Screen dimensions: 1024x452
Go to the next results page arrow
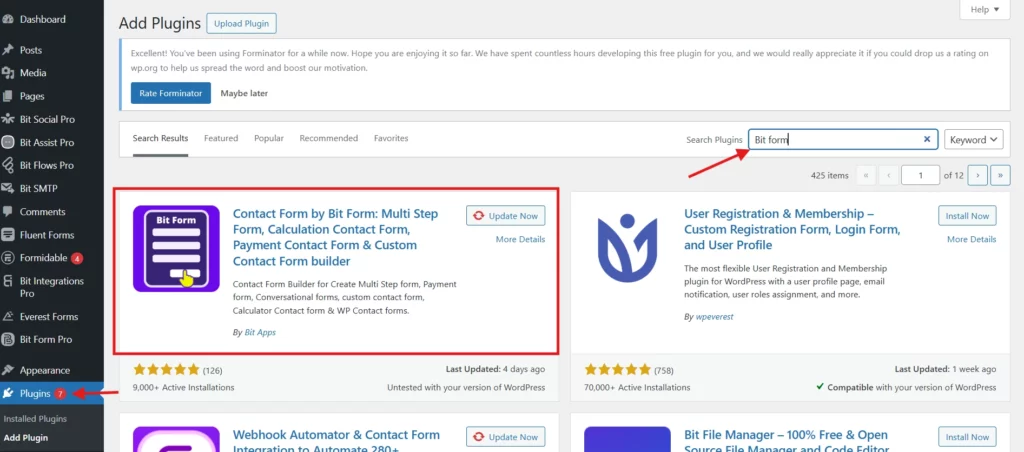(x=978, y=175)
